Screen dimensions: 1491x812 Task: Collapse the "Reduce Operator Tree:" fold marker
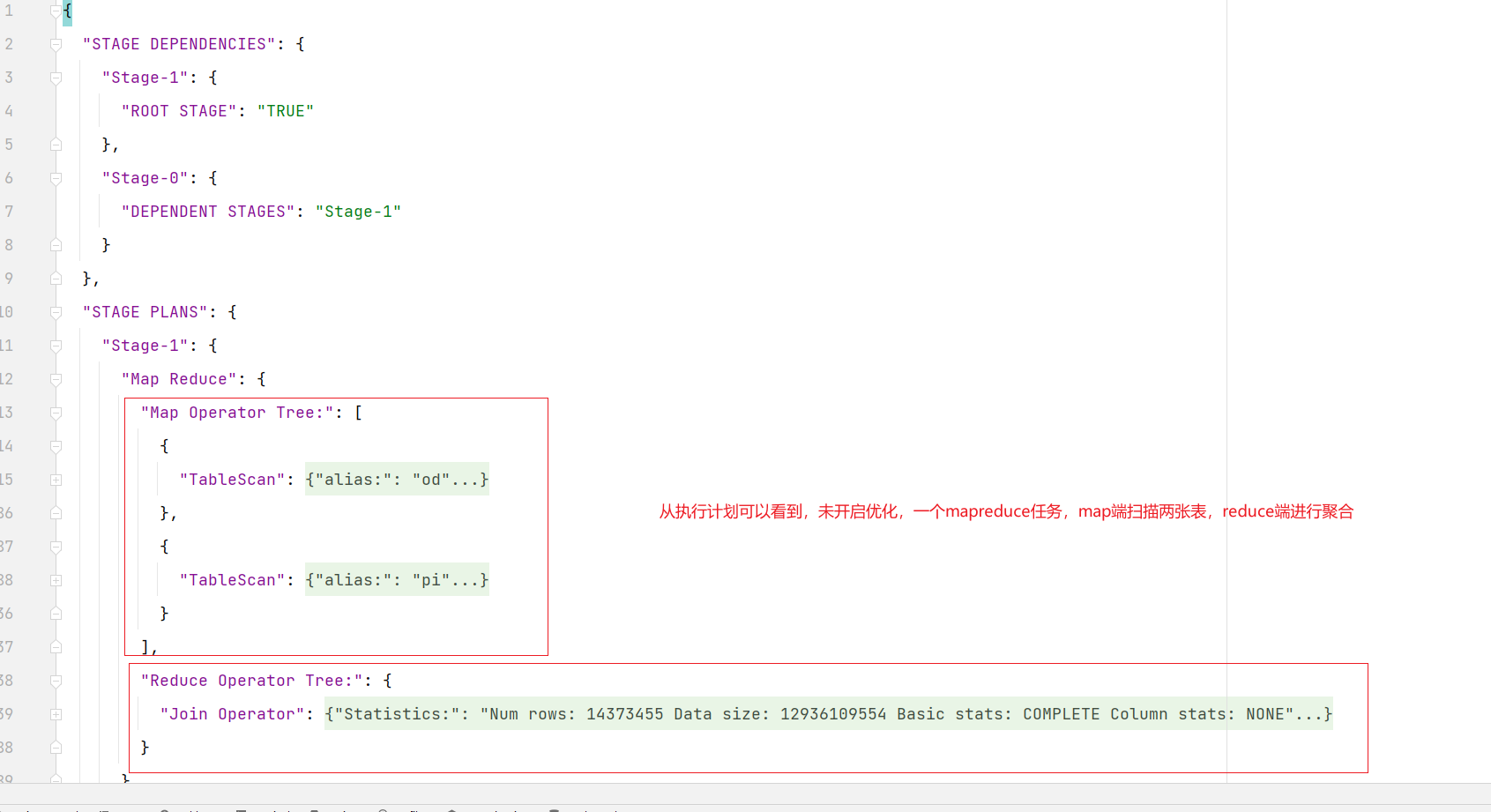[56, 681]
